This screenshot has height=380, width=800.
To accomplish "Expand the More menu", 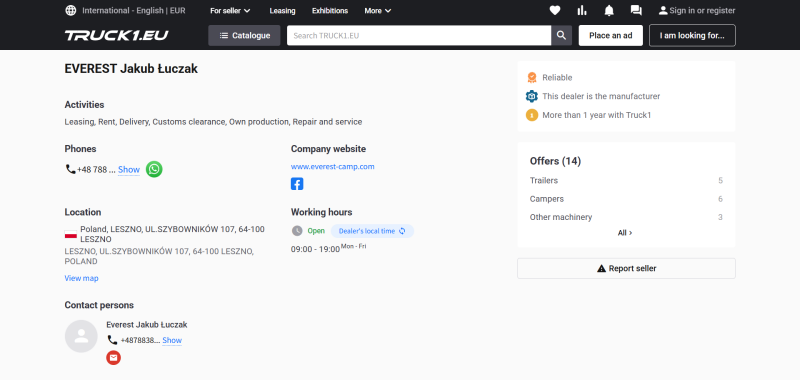I will (378, 11).
